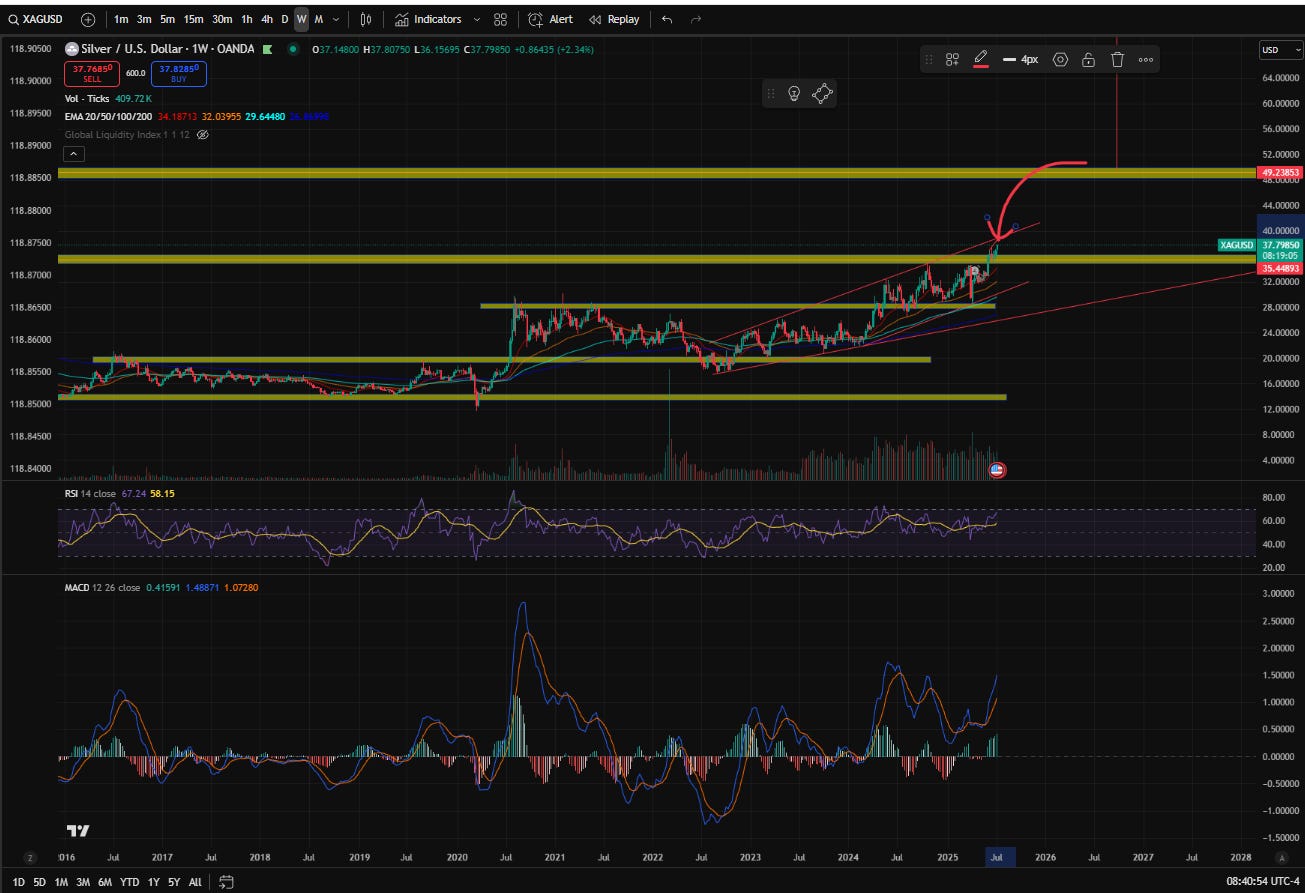Open drawing settings hexagon icon
The width and height of the screenshot is (1305, 893).
[1060, 59]
